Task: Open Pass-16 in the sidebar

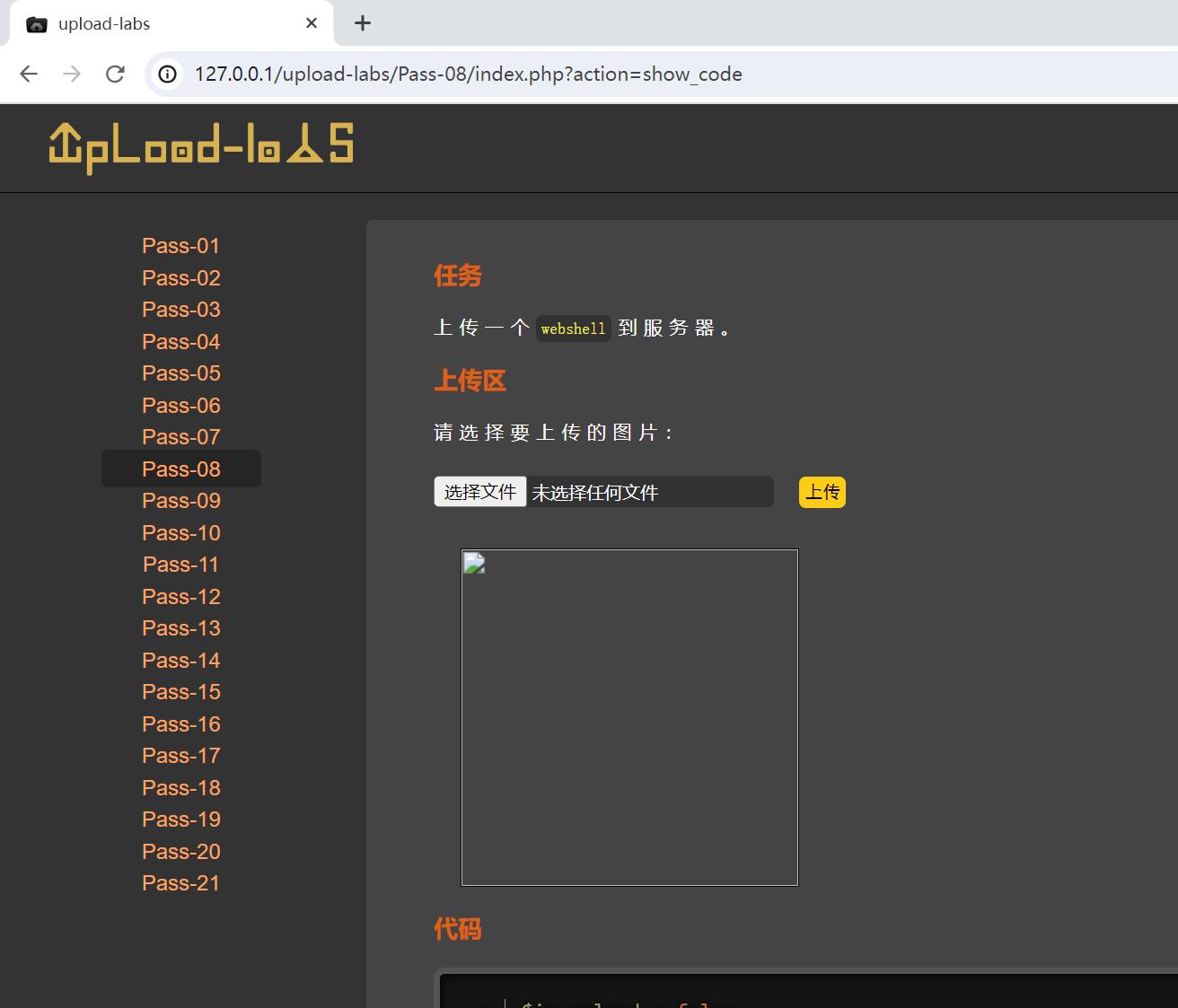Action: [181, 724]
